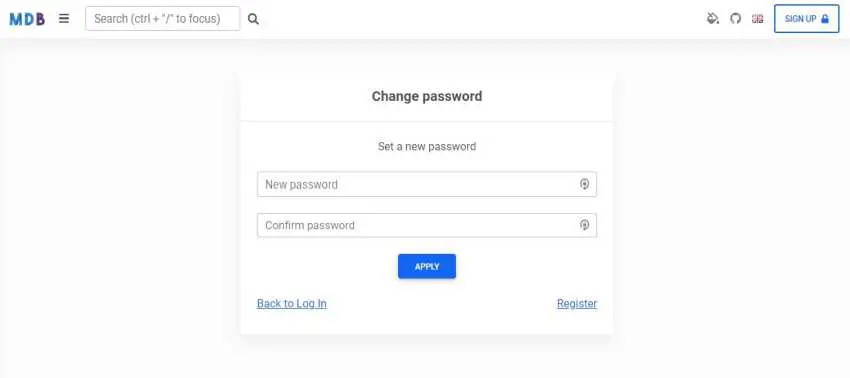The image size is (850, 378).
Task: Click the key icon in Confirm password field
Action: click(x=584, y=225)
